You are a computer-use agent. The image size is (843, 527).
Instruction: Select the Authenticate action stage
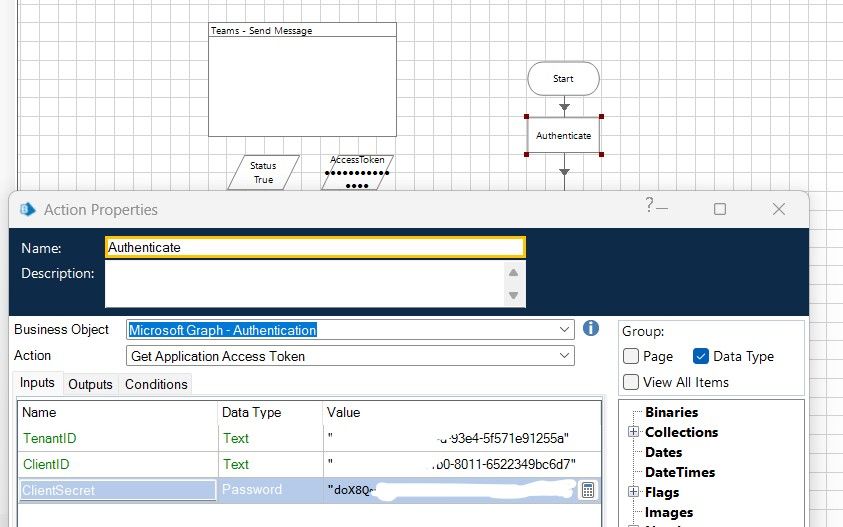point(564,135)
